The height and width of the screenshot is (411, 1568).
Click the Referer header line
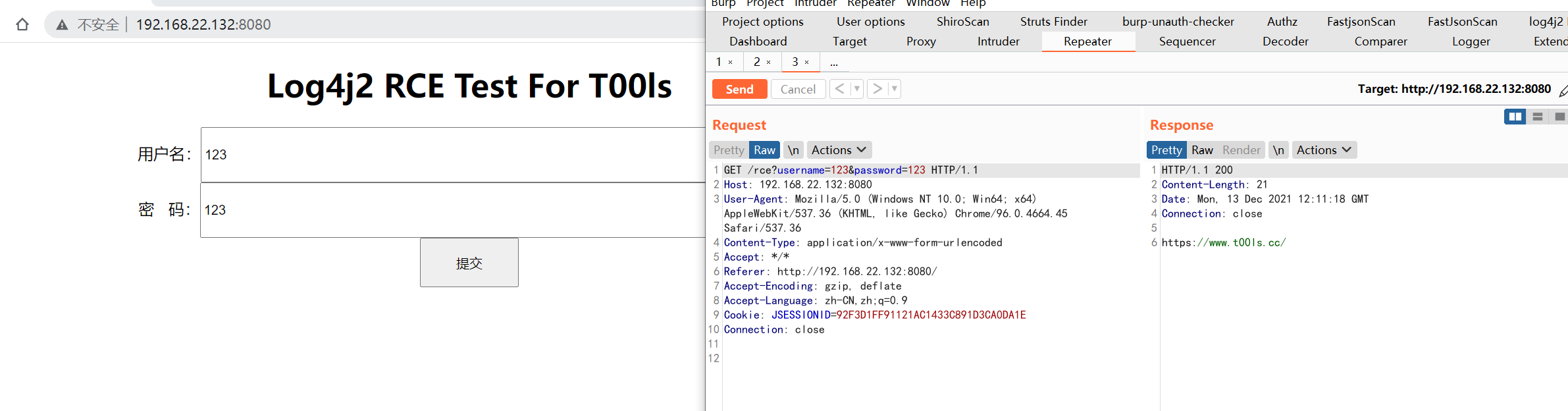click(830, 271)
